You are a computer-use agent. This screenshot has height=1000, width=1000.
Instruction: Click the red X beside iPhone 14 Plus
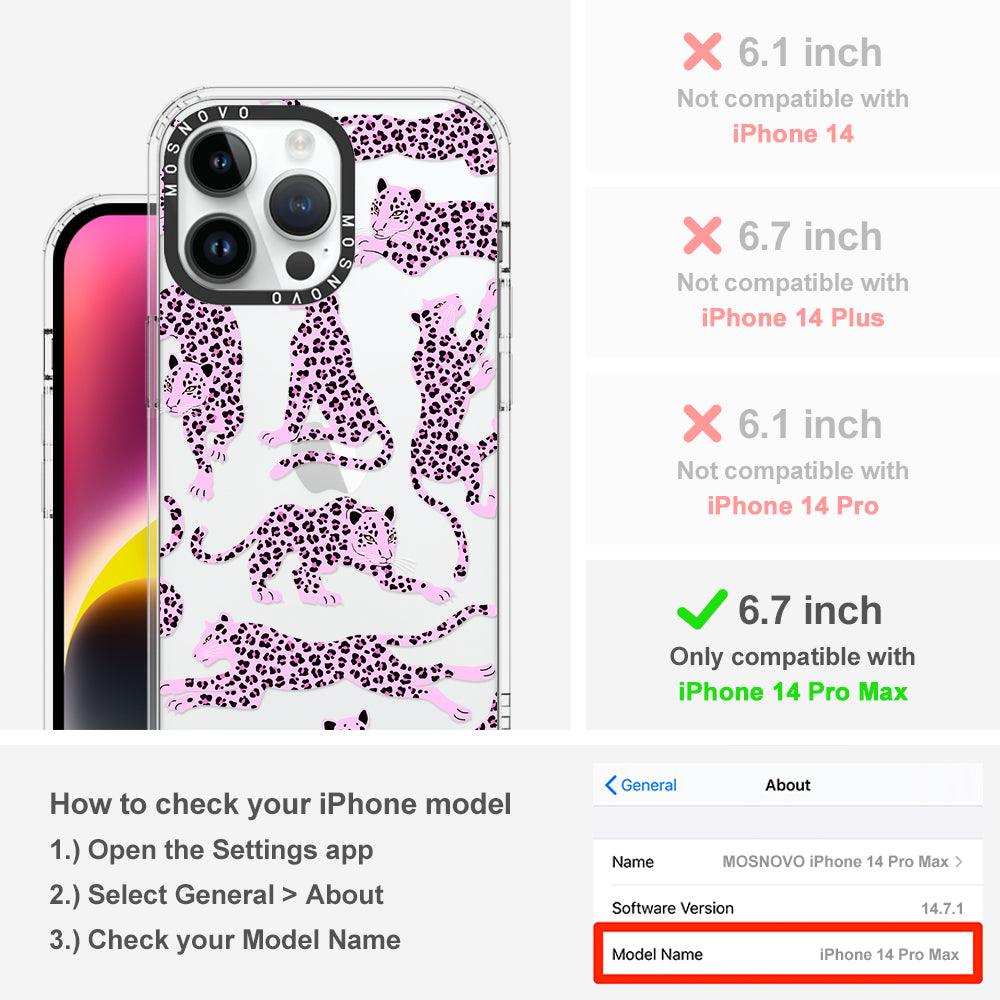point(702,235)
